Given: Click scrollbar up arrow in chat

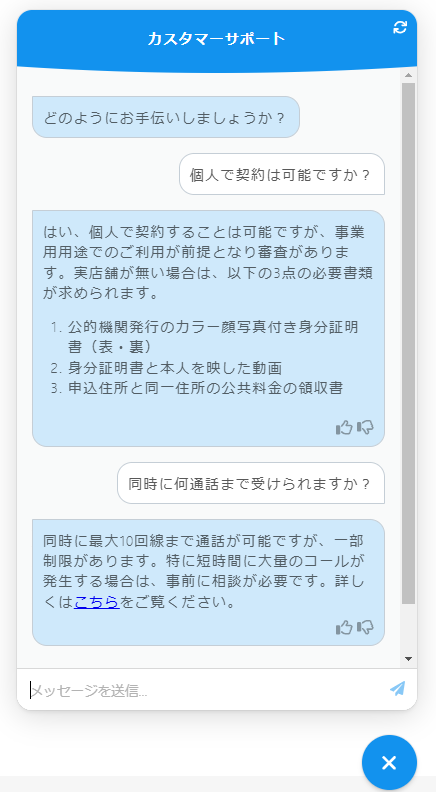Looking at the screenshot, I should click(x=409, y=75).
